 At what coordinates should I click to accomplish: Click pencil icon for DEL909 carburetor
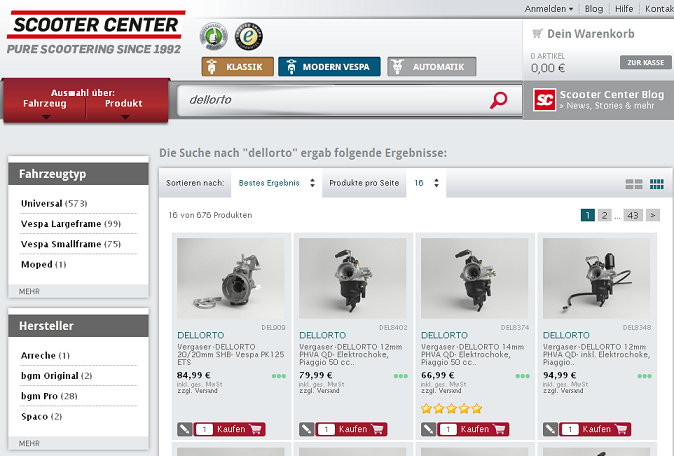pos(184,429)
